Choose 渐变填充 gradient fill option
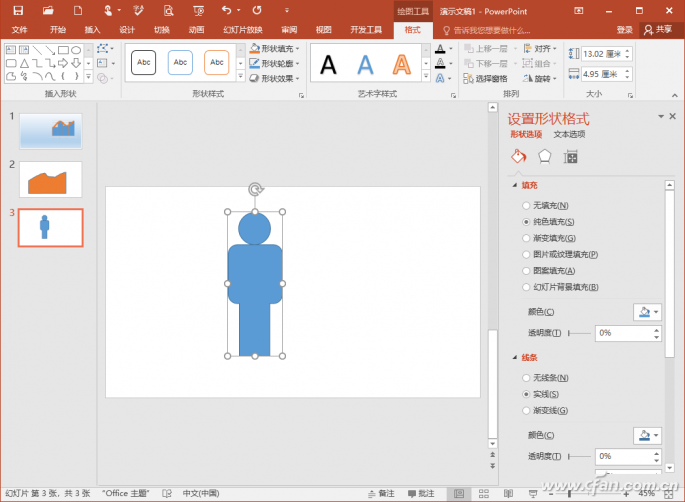 click(527, 238)
